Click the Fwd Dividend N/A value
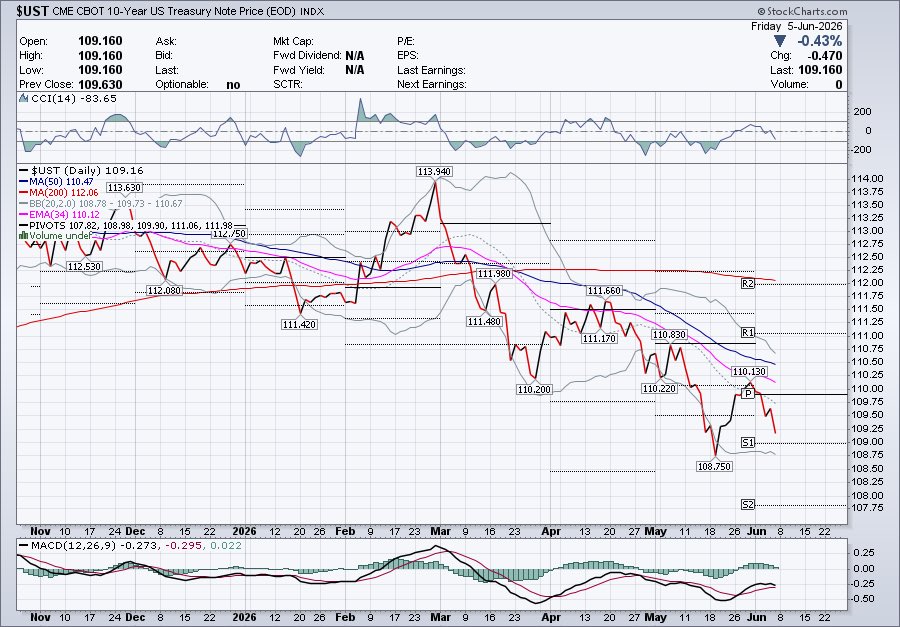Image resolution: width=900 pixels, height=627 pixels. pos(355,56)
